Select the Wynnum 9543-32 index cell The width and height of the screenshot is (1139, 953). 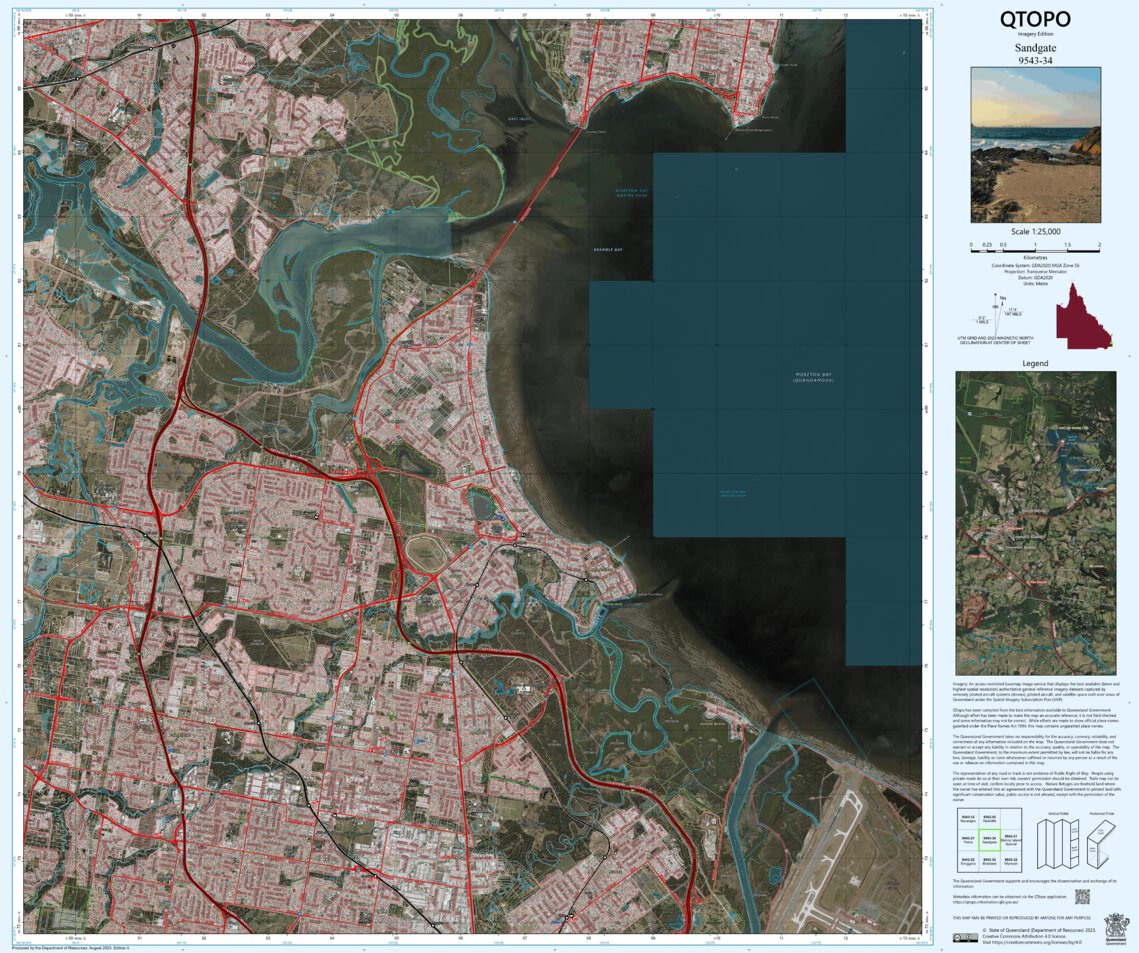(1011, 861)
